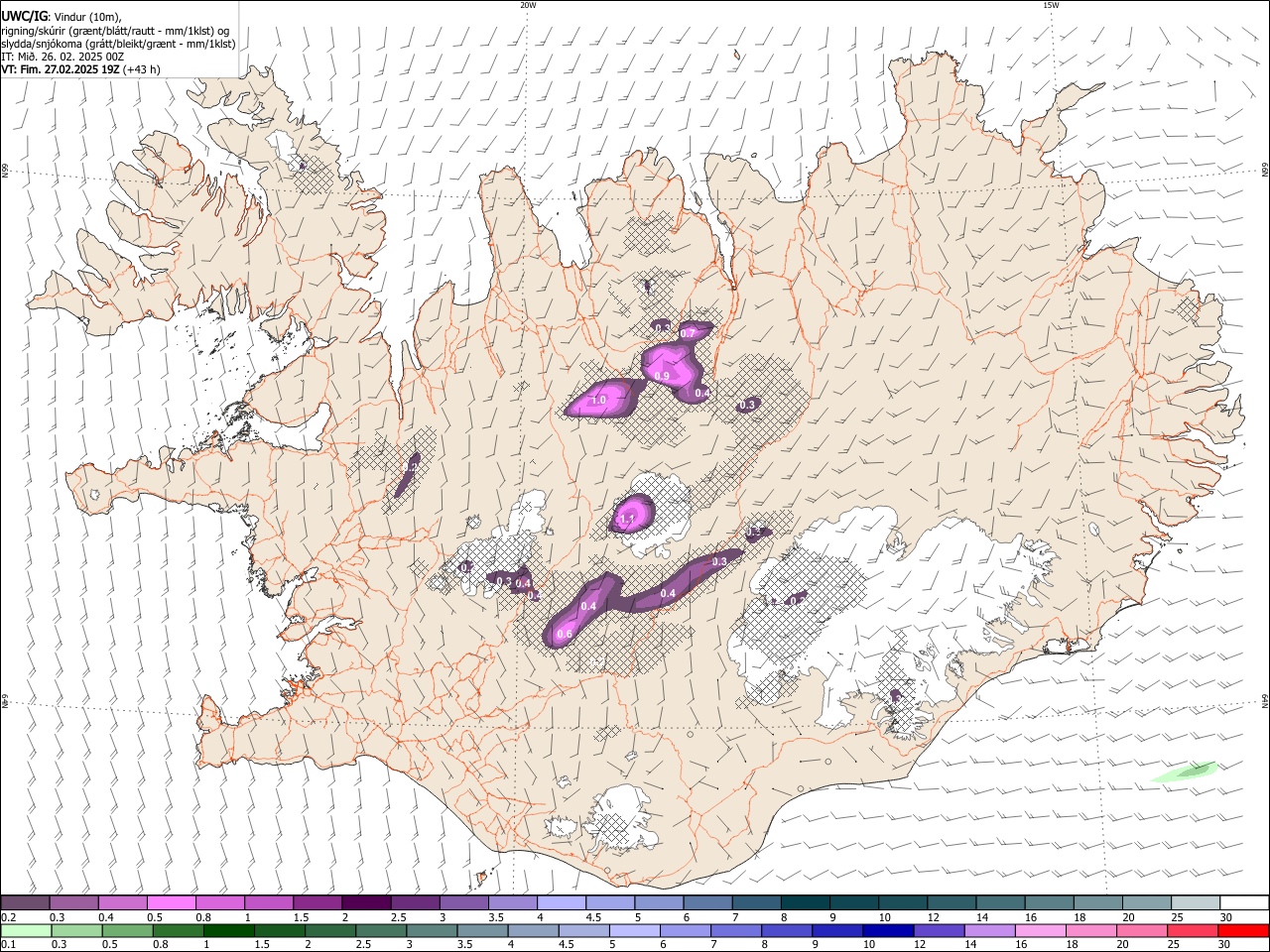This screenshot has width=1270, height=952.
Task: Click the 66N latitude label on right edge
Action: tap(1265, 172)
